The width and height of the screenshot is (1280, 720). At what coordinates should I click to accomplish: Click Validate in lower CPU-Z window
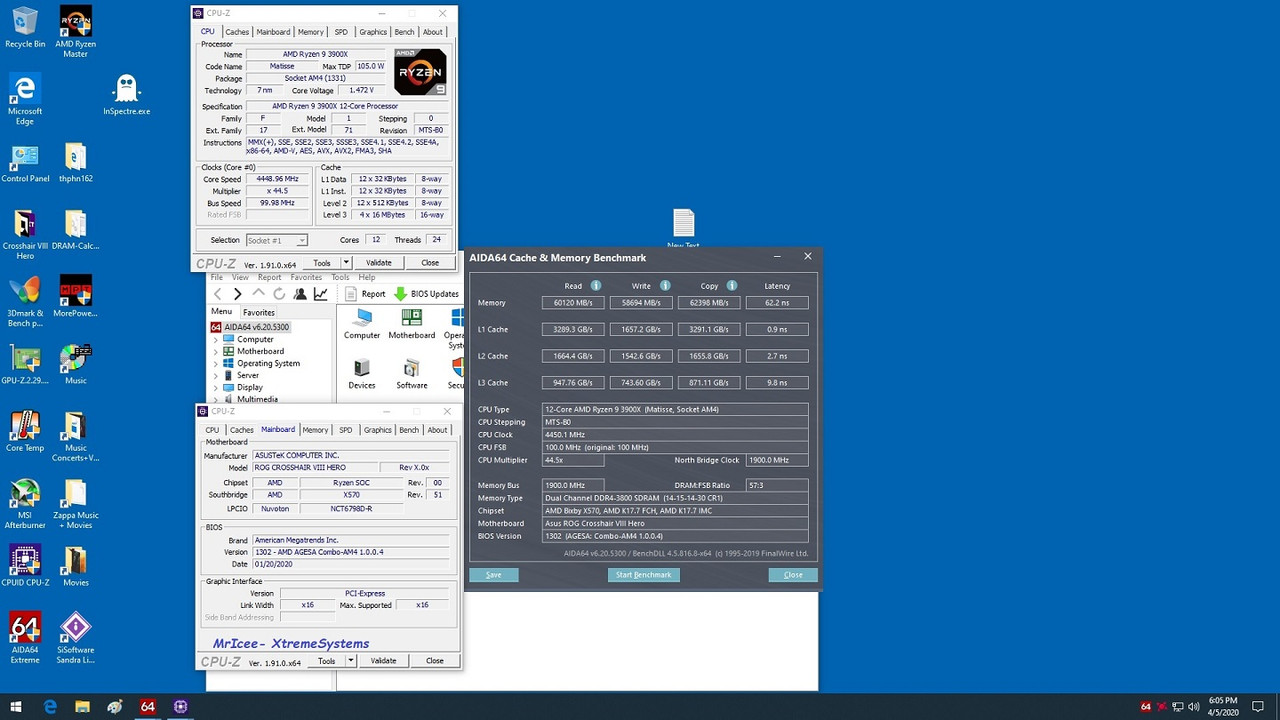point(383,661)
